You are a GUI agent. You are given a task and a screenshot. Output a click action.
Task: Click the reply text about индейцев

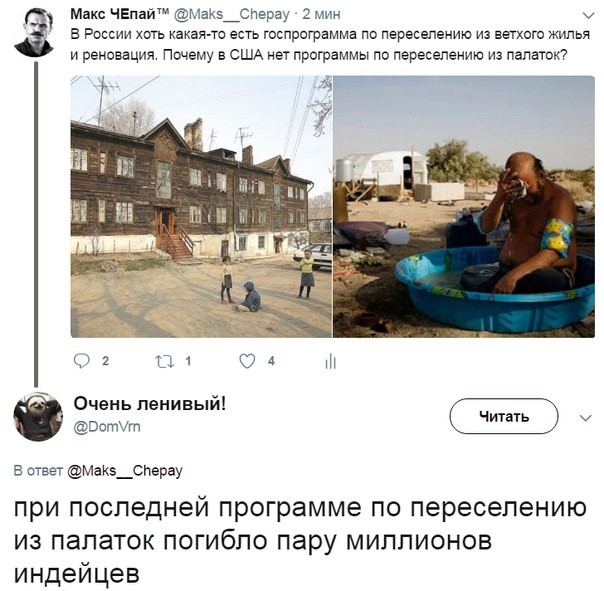tap(300, 541)
